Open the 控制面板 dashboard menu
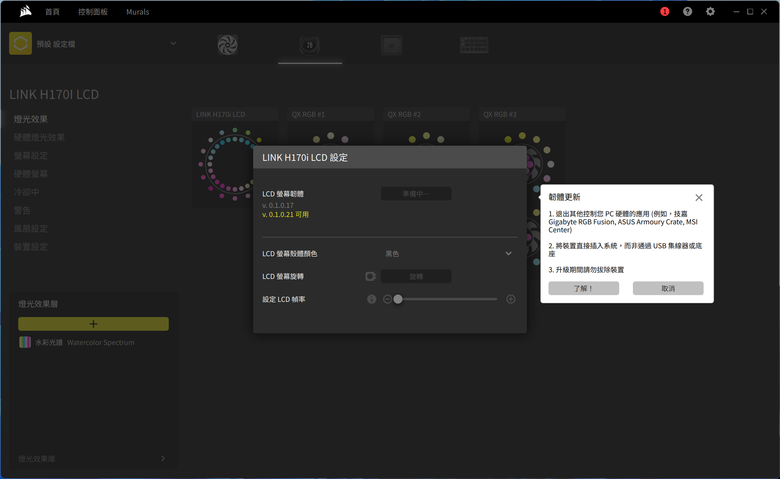This screenshot has height=479, width=780. click(x=93, y=11)
